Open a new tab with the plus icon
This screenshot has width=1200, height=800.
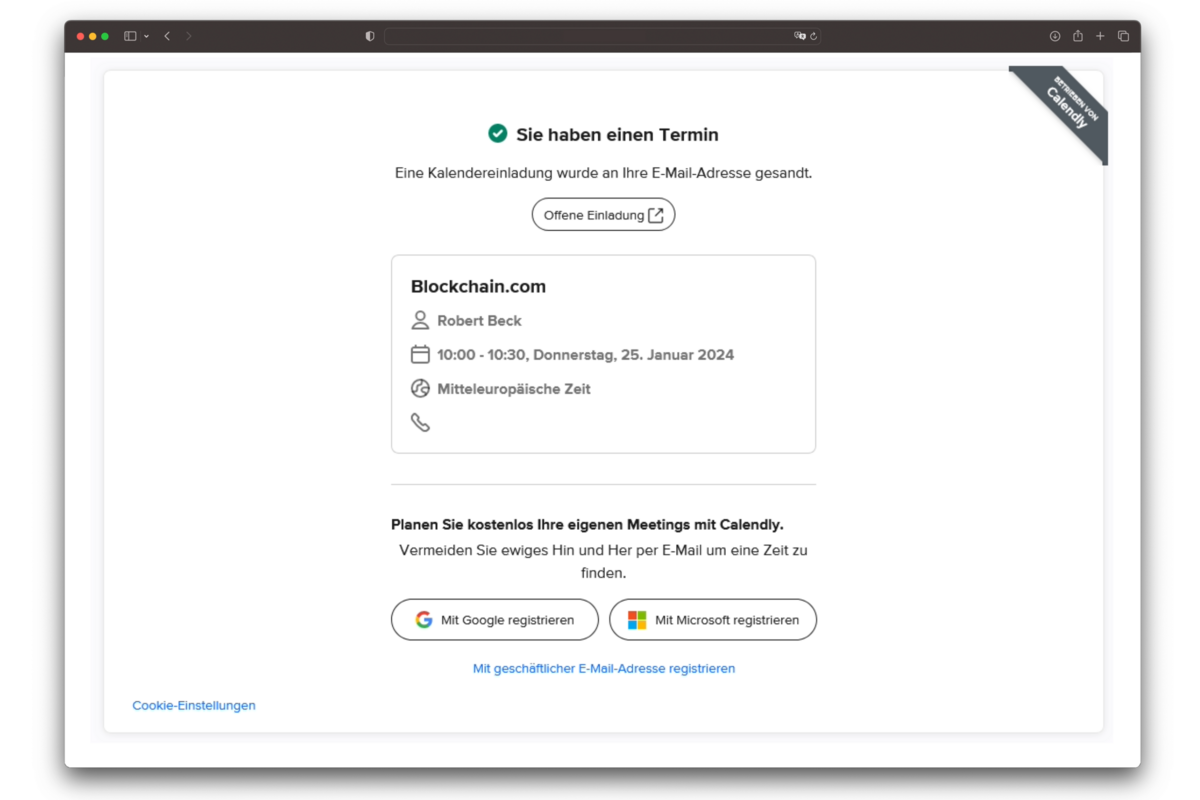coord(1100,36)
